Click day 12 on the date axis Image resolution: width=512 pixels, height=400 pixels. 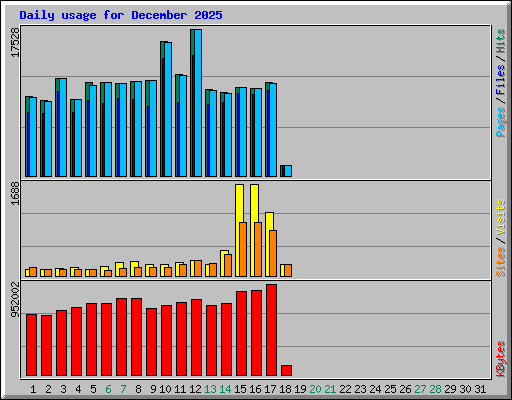point(195,389)
